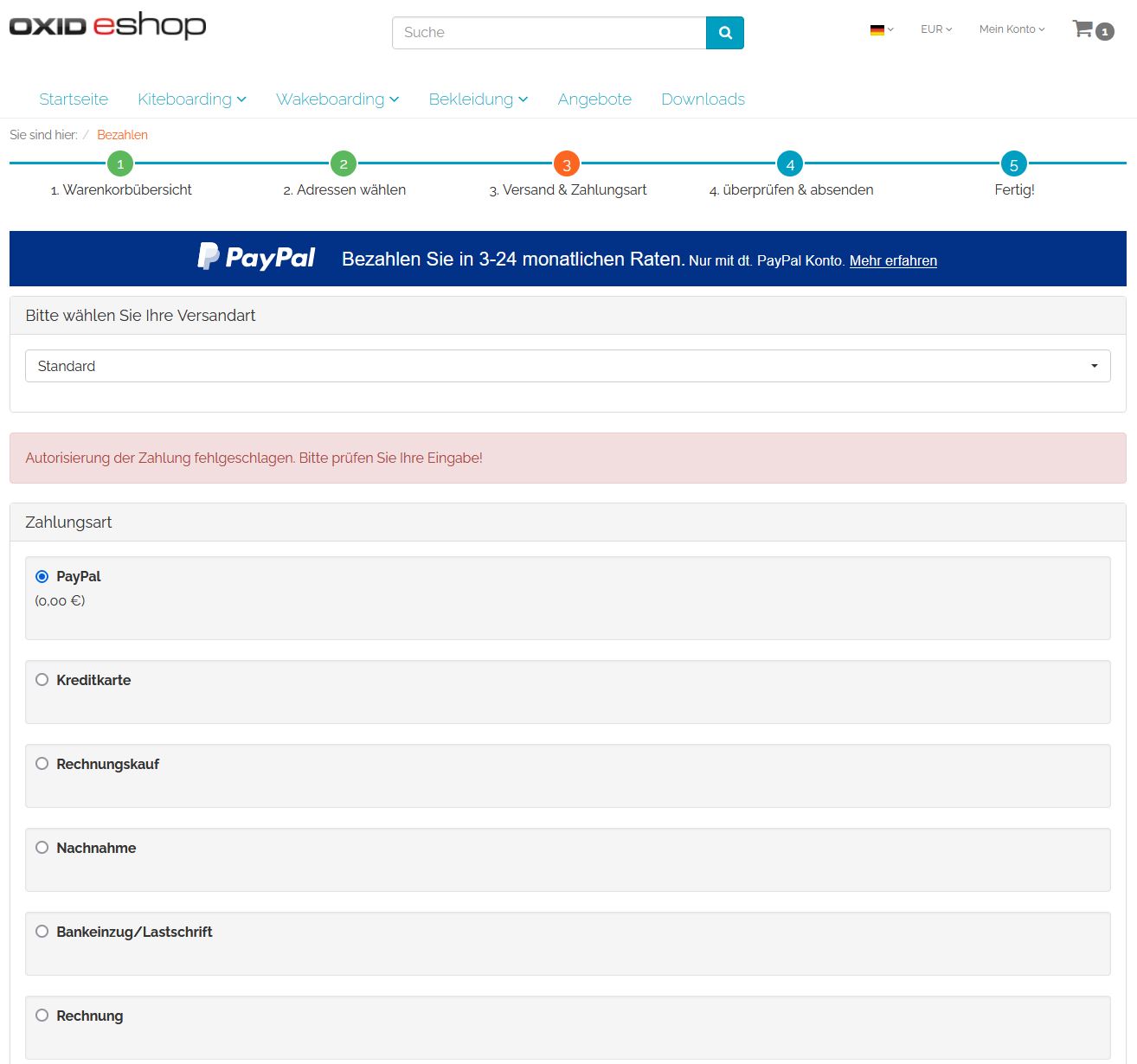Viewport: 1137px width, 1064px height.
Task: Click the Mehr erfahren link
Action: (893, 260)
